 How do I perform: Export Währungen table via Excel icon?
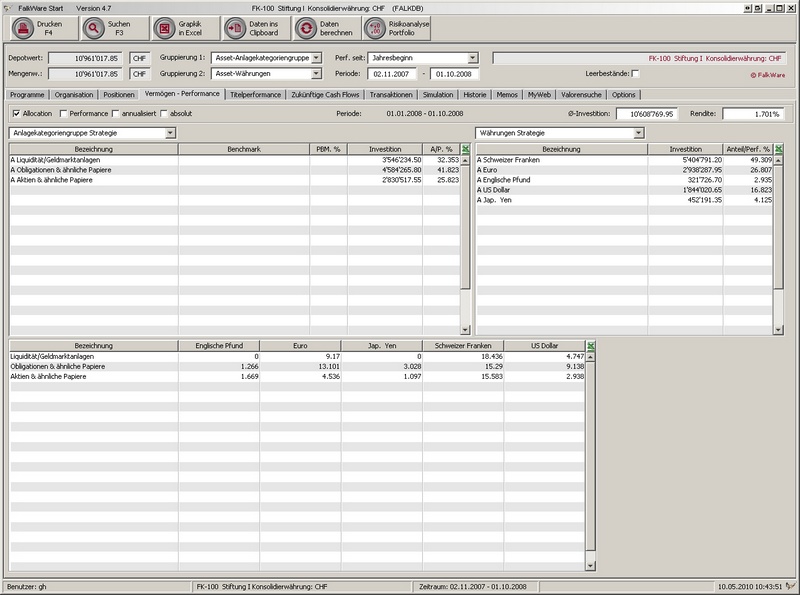click(779, 150)
